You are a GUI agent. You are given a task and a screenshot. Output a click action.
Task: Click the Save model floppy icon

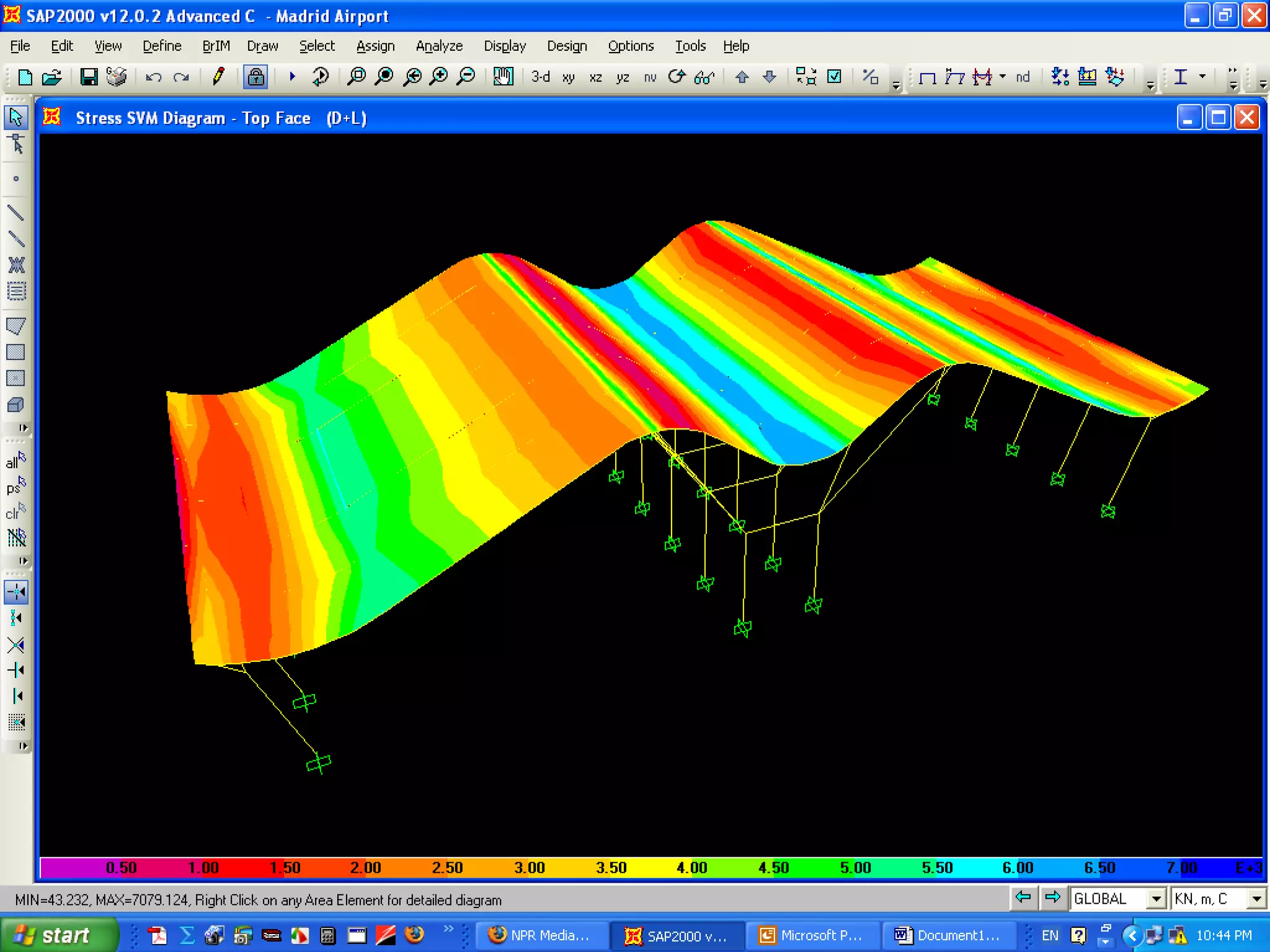[x=89, y=77]
